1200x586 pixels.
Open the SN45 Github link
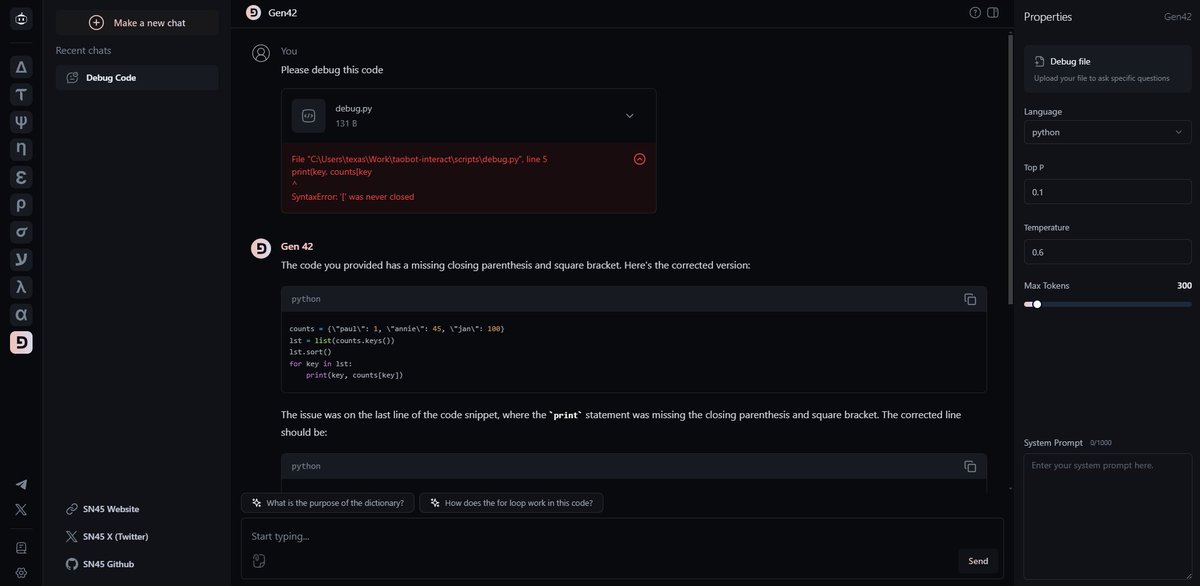(x=99, y=564)
